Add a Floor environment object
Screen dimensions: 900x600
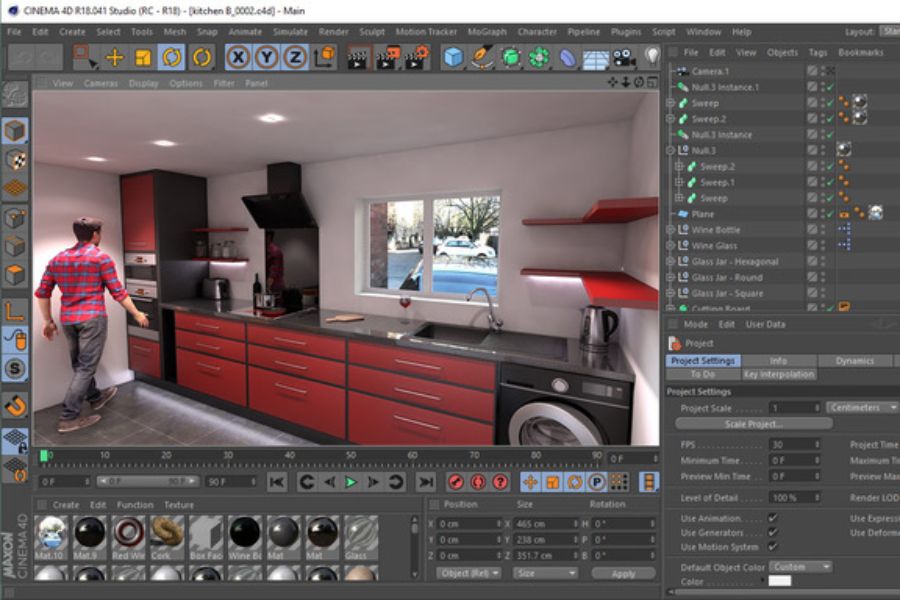[596, 57]
